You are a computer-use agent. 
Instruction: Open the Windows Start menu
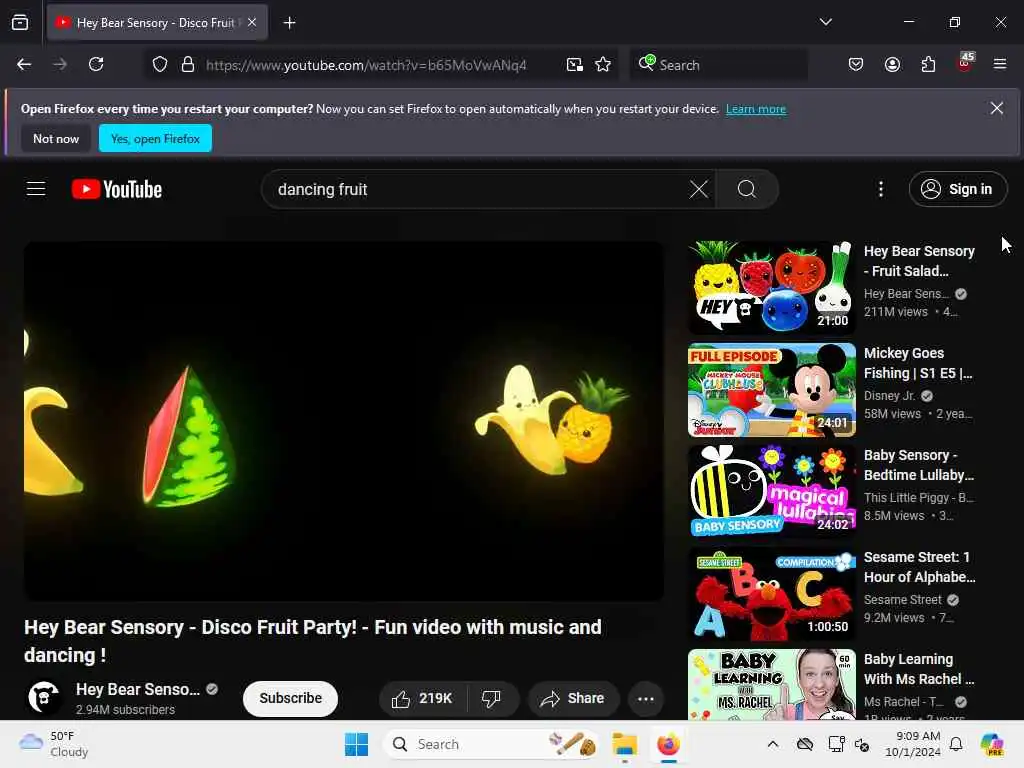click(357, 744)
